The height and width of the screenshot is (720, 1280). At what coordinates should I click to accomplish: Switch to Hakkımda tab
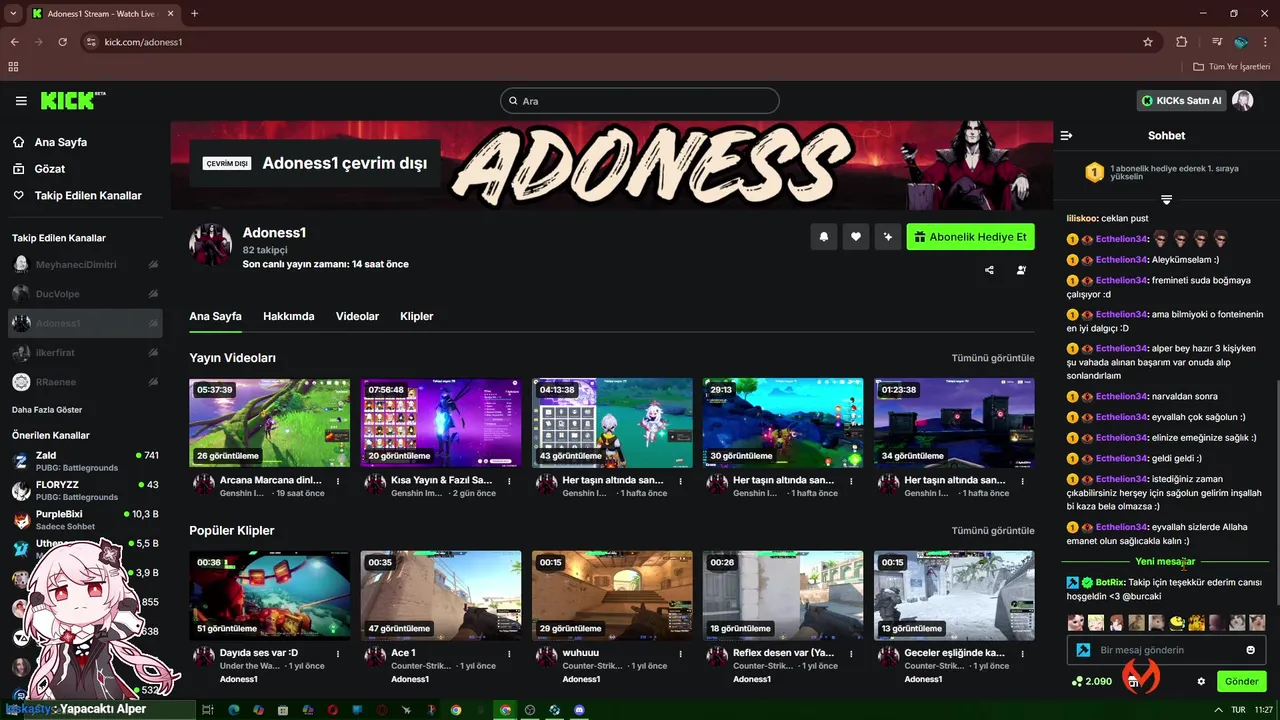(x=289, y=316)
